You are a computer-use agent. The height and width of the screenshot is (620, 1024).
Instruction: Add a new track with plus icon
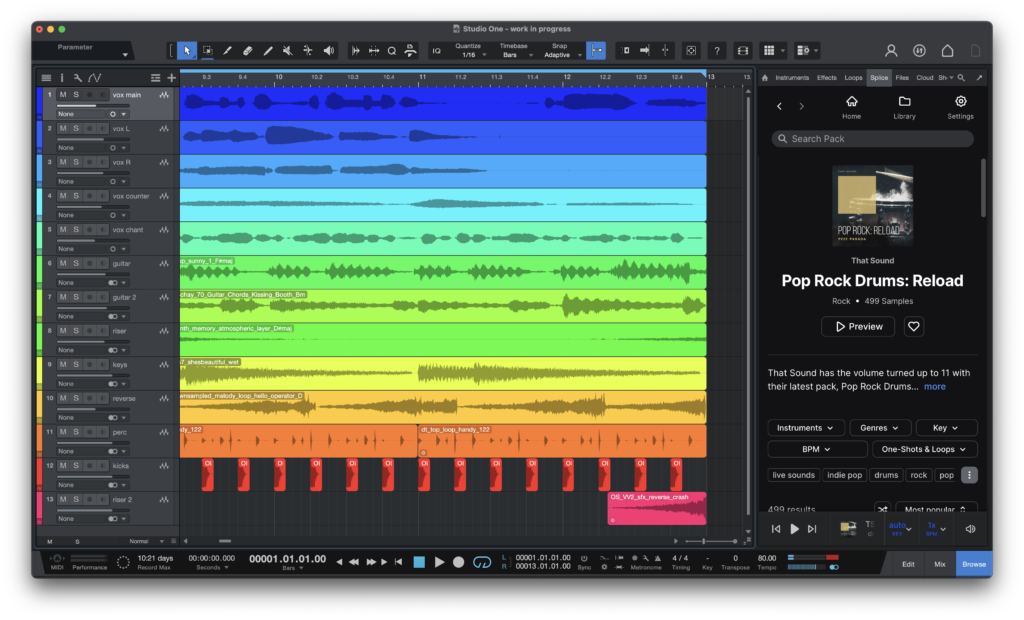coord(172,78)
